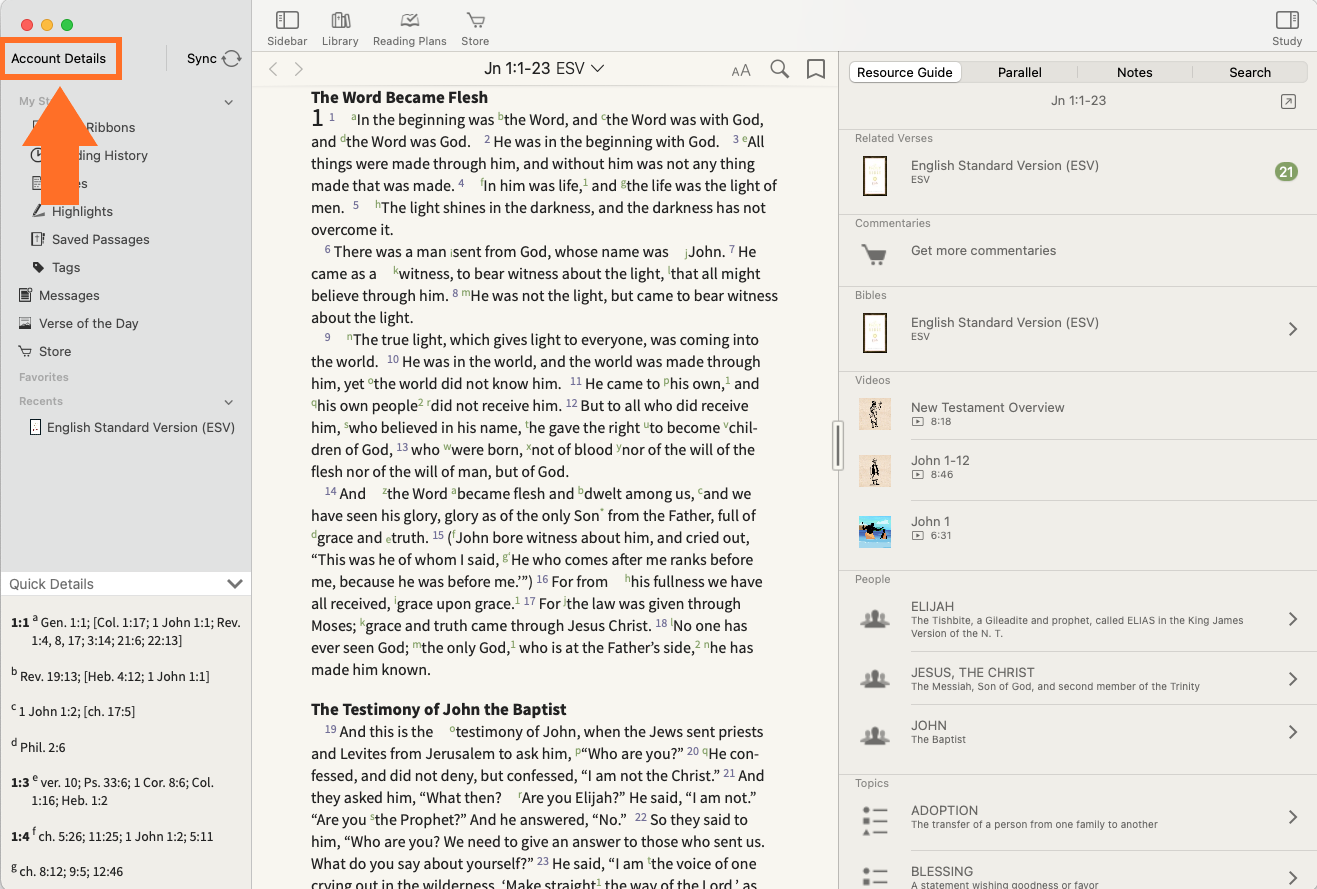
Task: Play the John 1 video thumbnail
Action: [875, 532]
